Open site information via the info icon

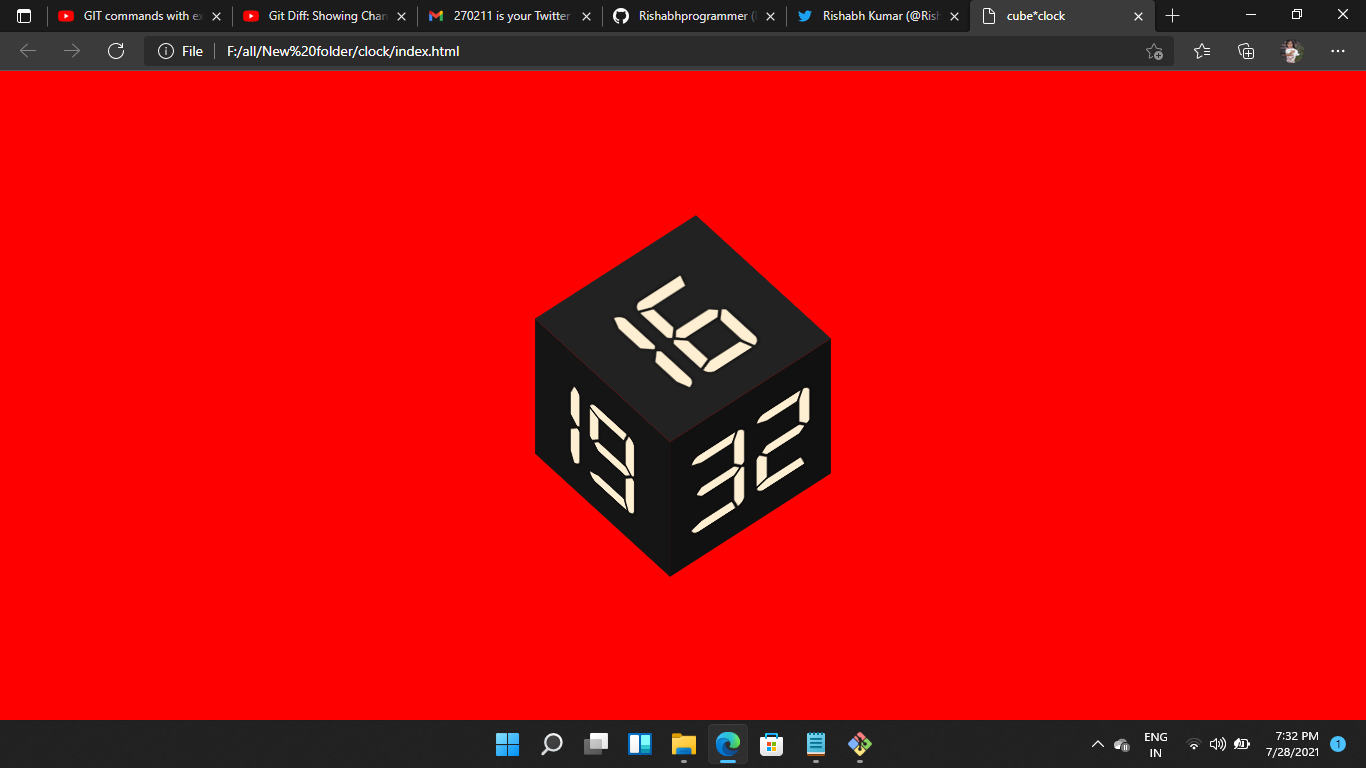point(165,50)
